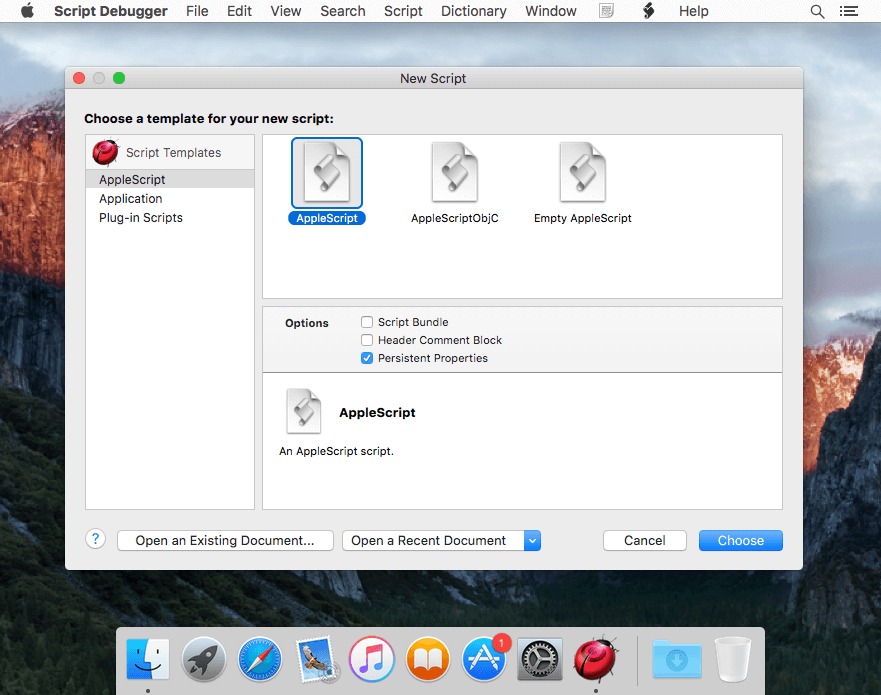Screen dimensions: 881x695
Task: Check the Header Comment Block option
Action: tap(368, 340)
